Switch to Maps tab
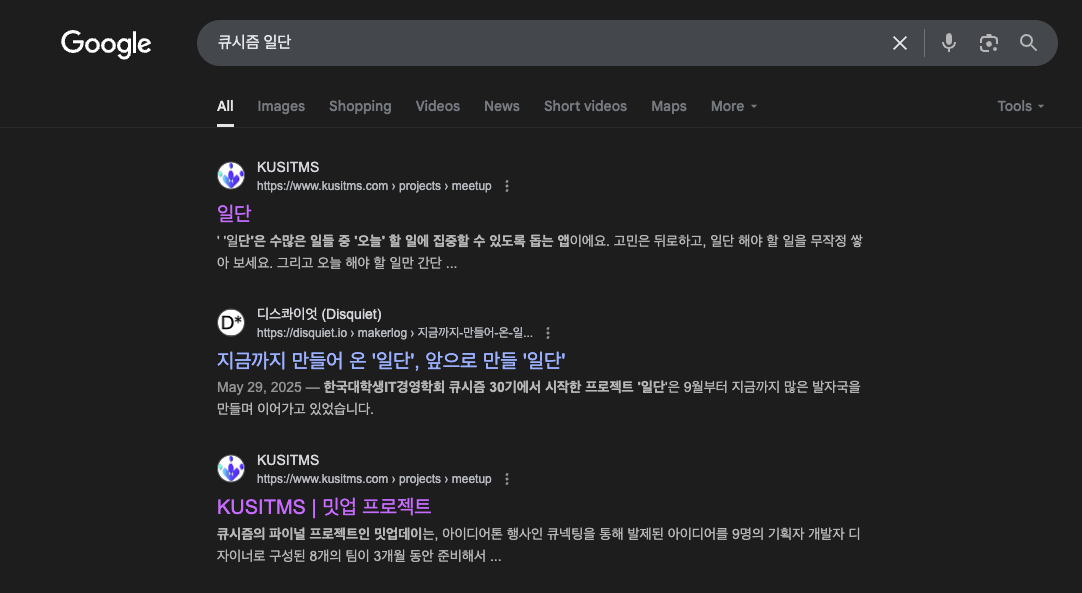 click(669, 106)
